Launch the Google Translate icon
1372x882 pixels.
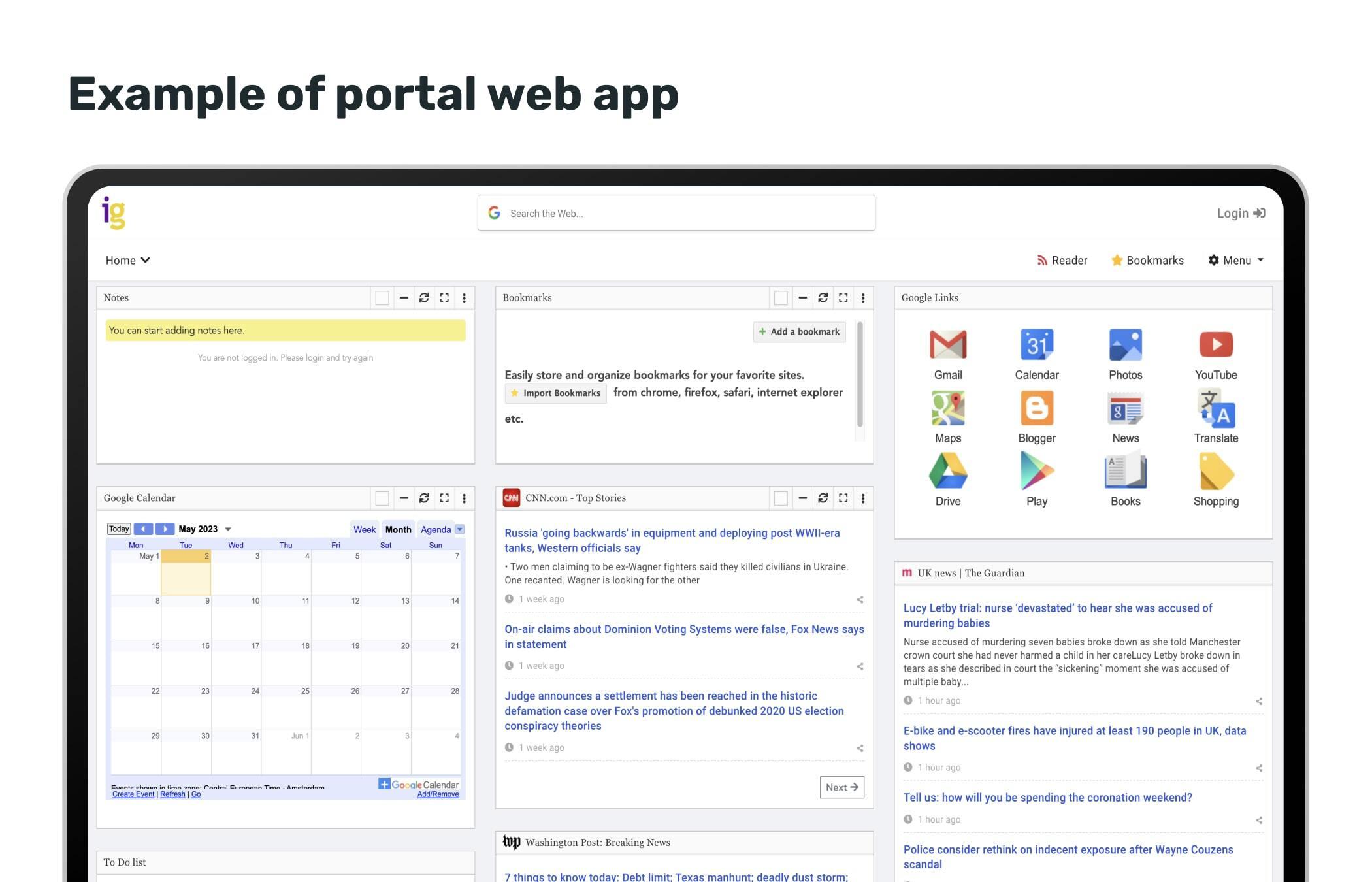pyautogui.click(x=1215, y=408)
